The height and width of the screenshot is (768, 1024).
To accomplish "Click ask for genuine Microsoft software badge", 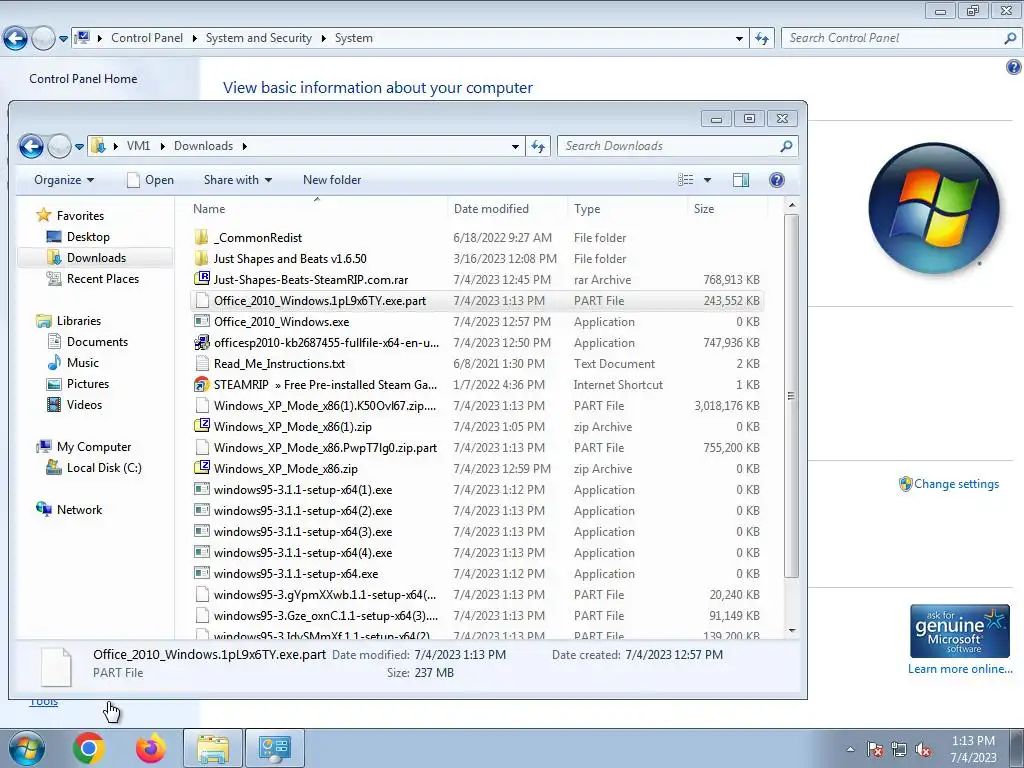I will [x=959, y=632].
